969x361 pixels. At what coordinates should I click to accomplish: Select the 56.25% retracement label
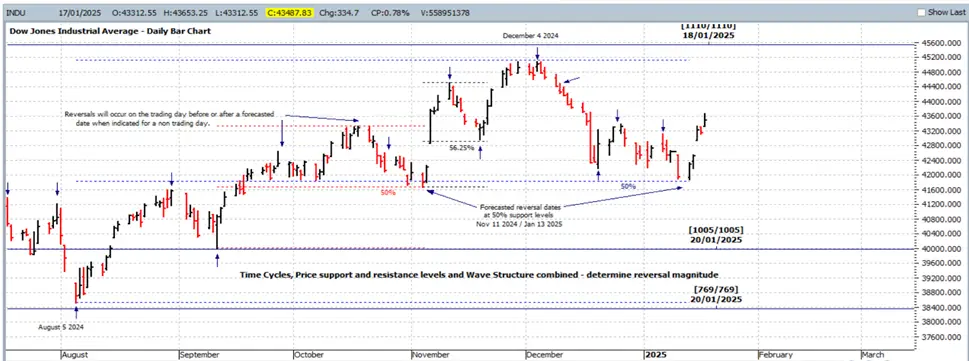(462, 148)
